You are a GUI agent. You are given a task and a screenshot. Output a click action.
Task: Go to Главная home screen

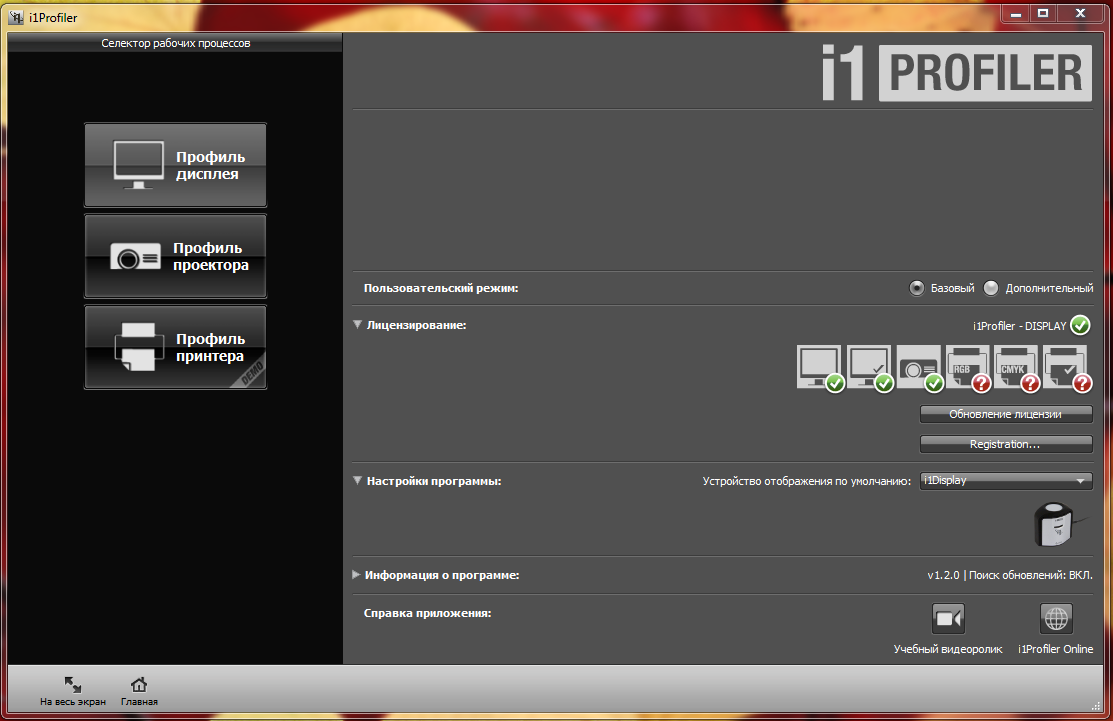[139, 690]
